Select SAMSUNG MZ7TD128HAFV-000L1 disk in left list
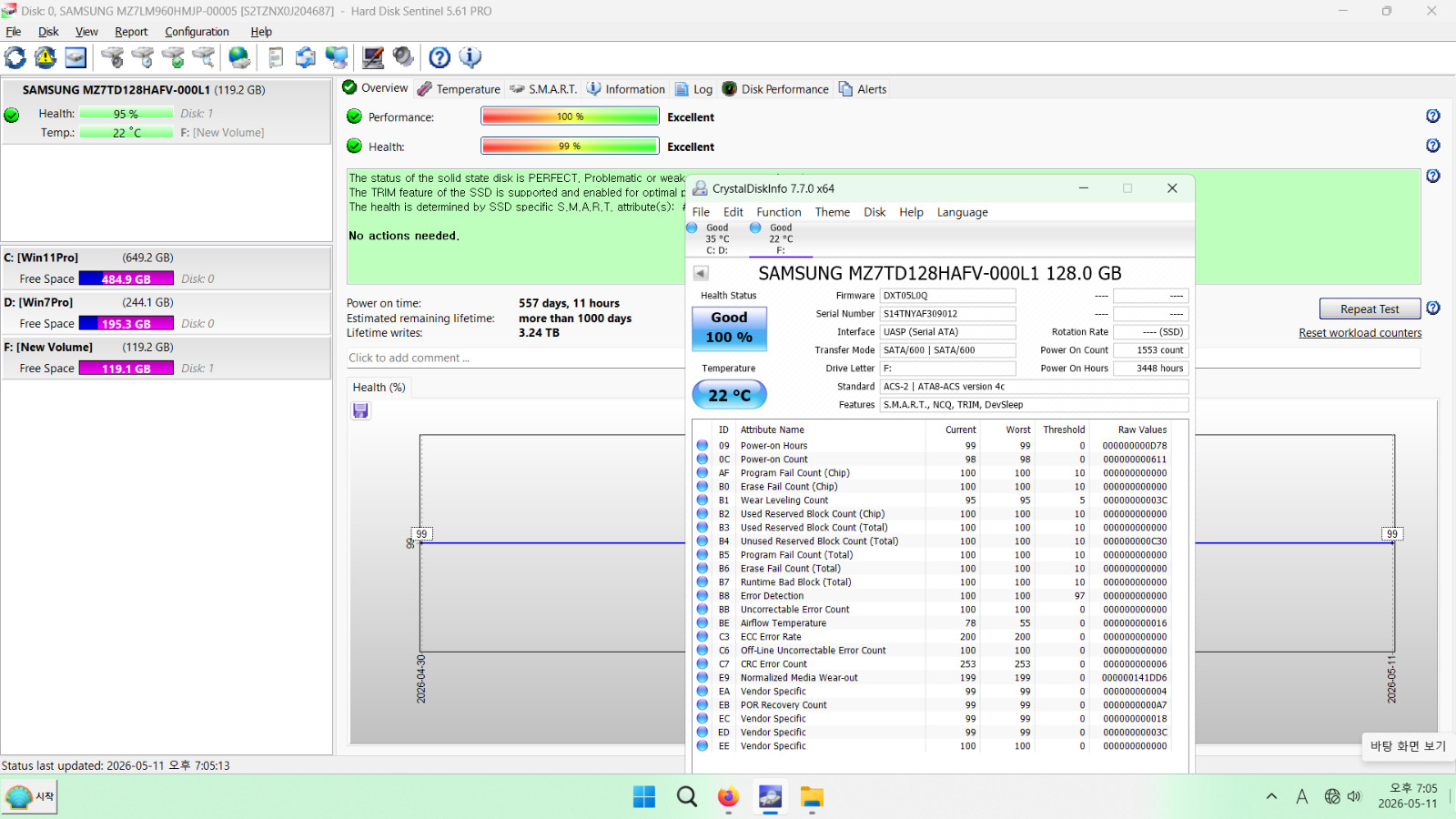Screen dimensions: 1456x819 167,111
